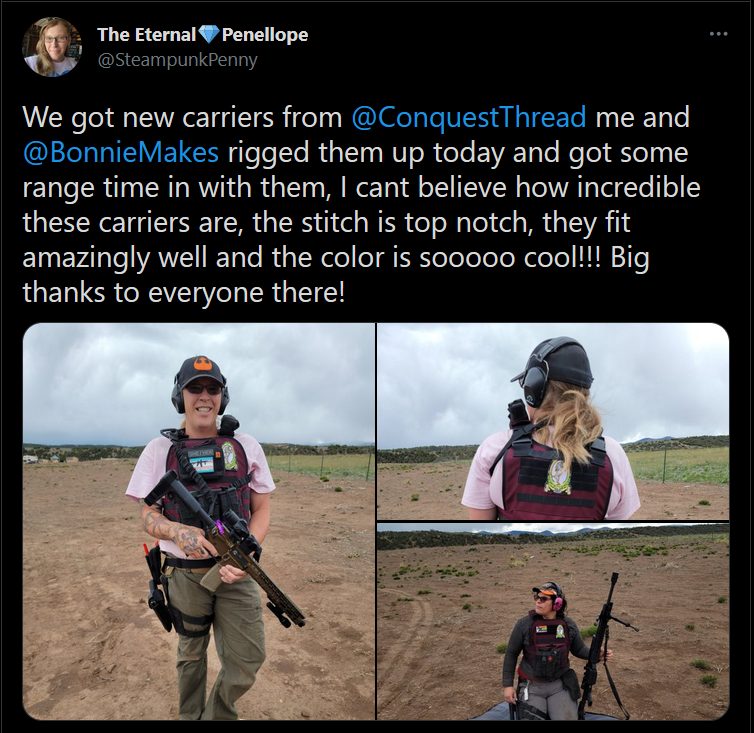Click the @SteampunkPenny handle
Screen dimensions: 754x733
[177, 60]
